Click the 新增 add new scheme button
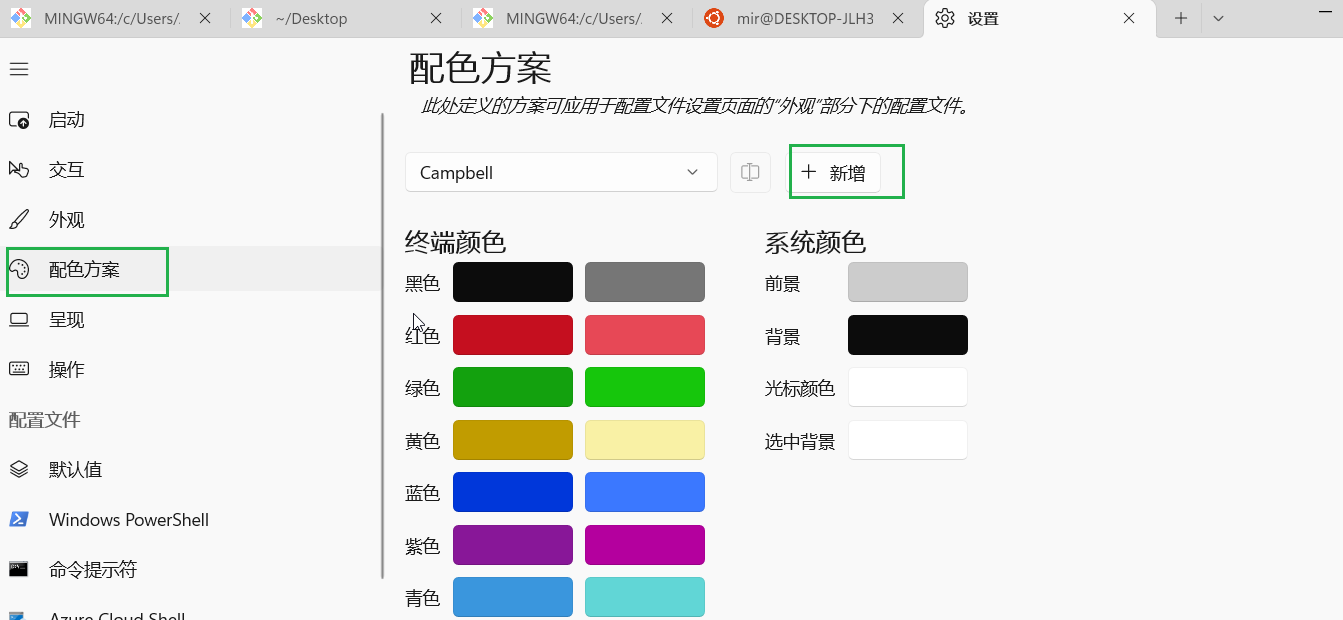Viewport: 1343px width, 620px height. (835, 172)
